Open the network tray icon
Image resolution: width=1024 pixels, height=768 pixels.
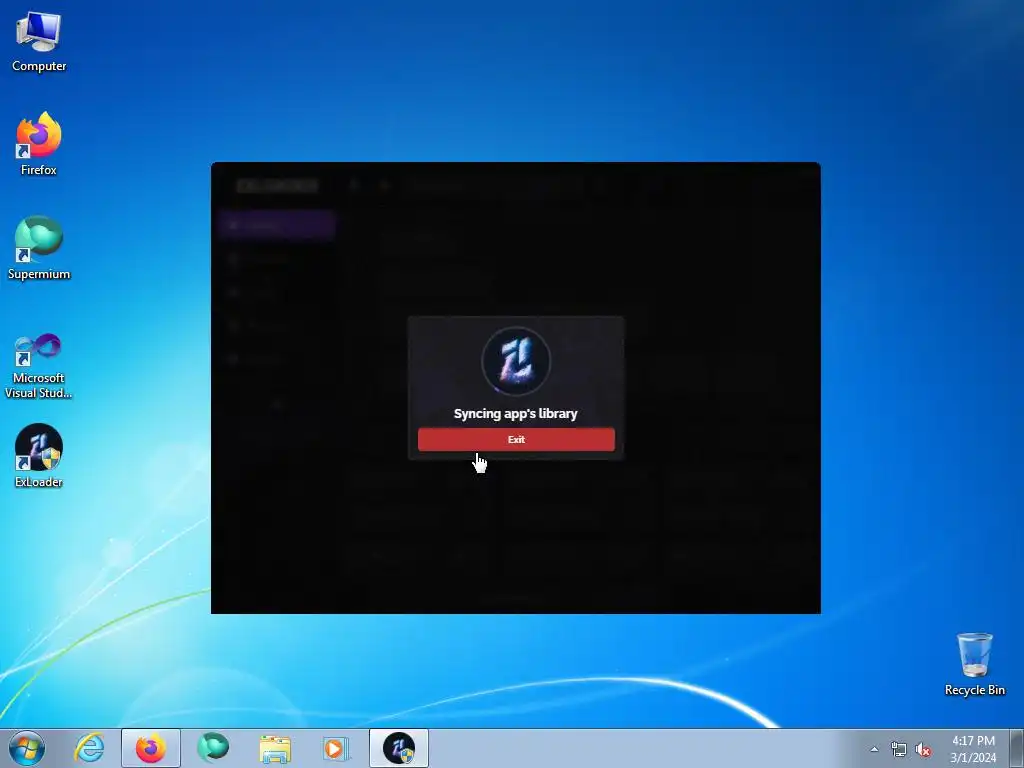tap(899, 749)
